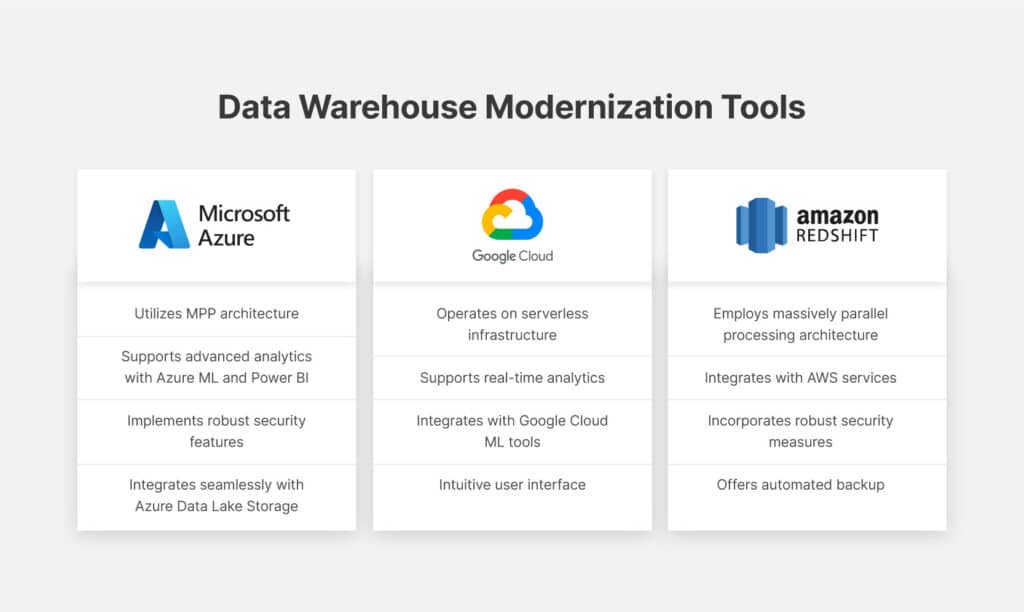Click the Google Cloud wordmark below logo
The image size is (1024, 612).
[513, 256]
